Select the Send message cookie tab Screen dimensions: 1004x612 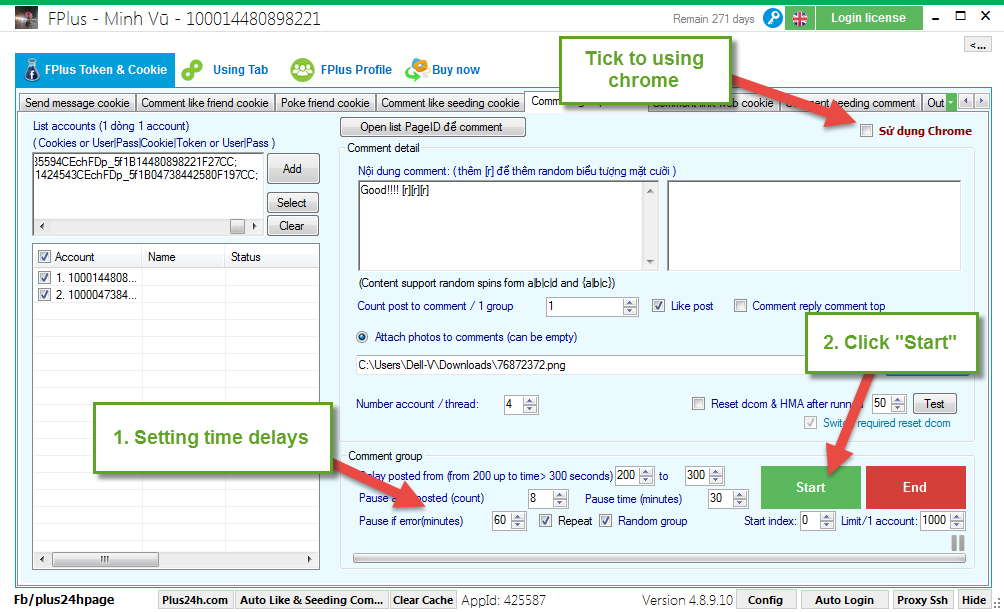click(x=77, y=103)
